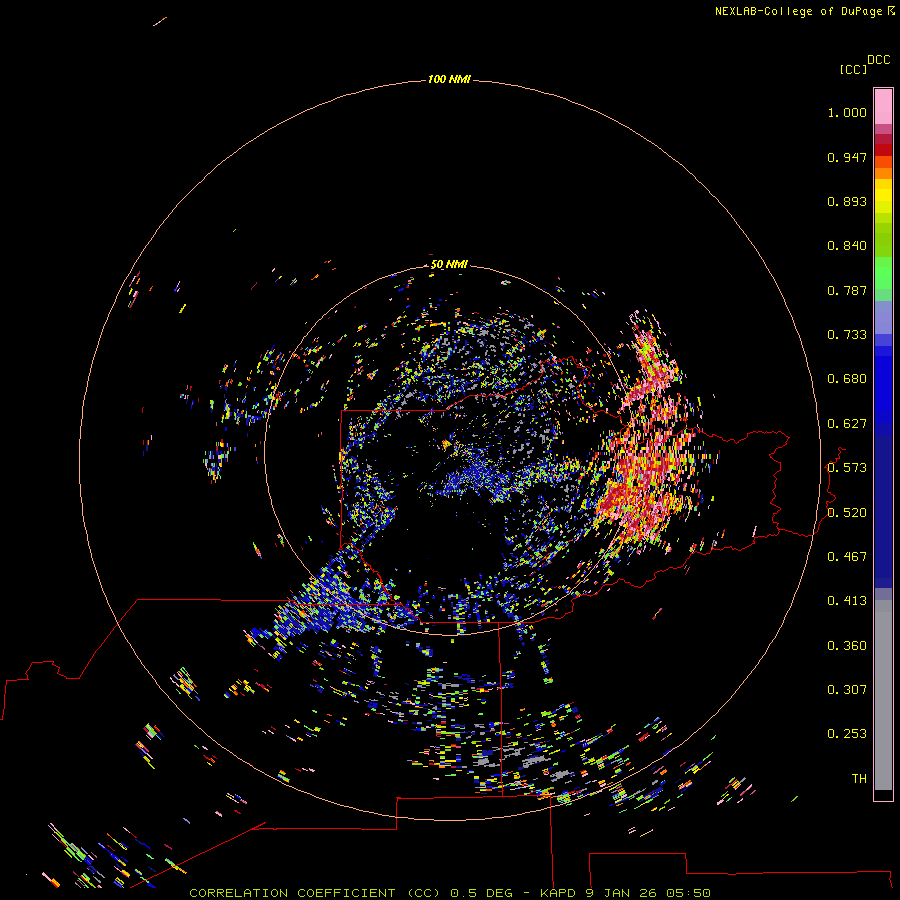Viewport: 900px width, 900px height.
Task: Select the 0.413 scale value
Action: tap(847, 601)
